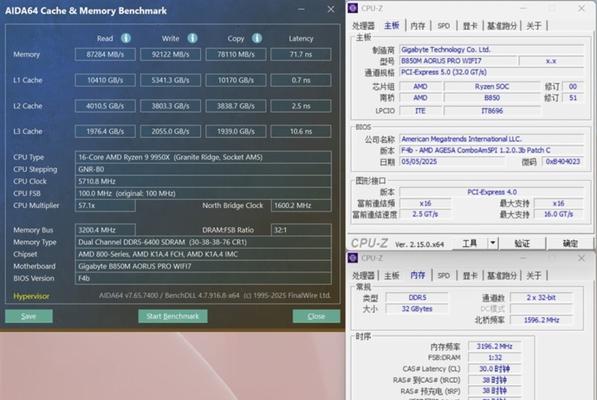Image resolution: width=597 pixels, height=400 pixels.
Task: Click the upper CPU-Z title bar app icon
Action: pos(353,8)
